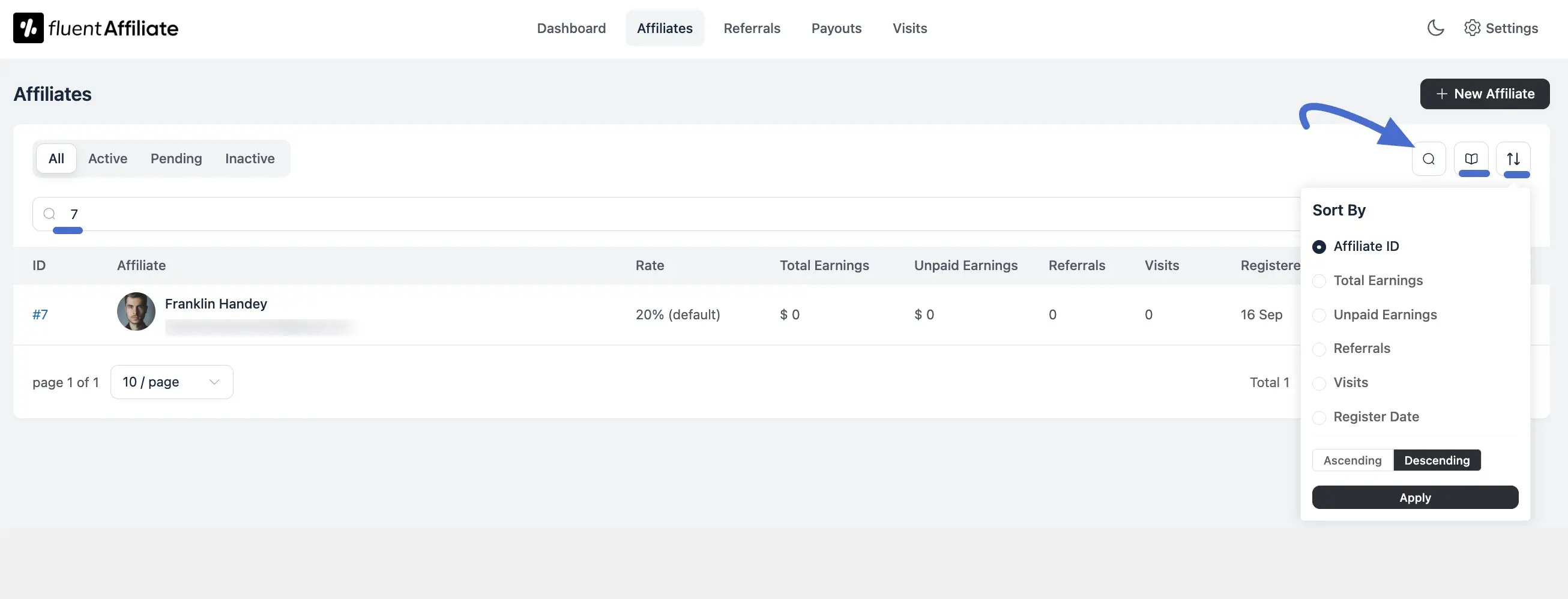Viewport: 1568px width, 599px height.
Task: Open sort options with the up-down arrows icon
Action: click(x=1515, y=159)
